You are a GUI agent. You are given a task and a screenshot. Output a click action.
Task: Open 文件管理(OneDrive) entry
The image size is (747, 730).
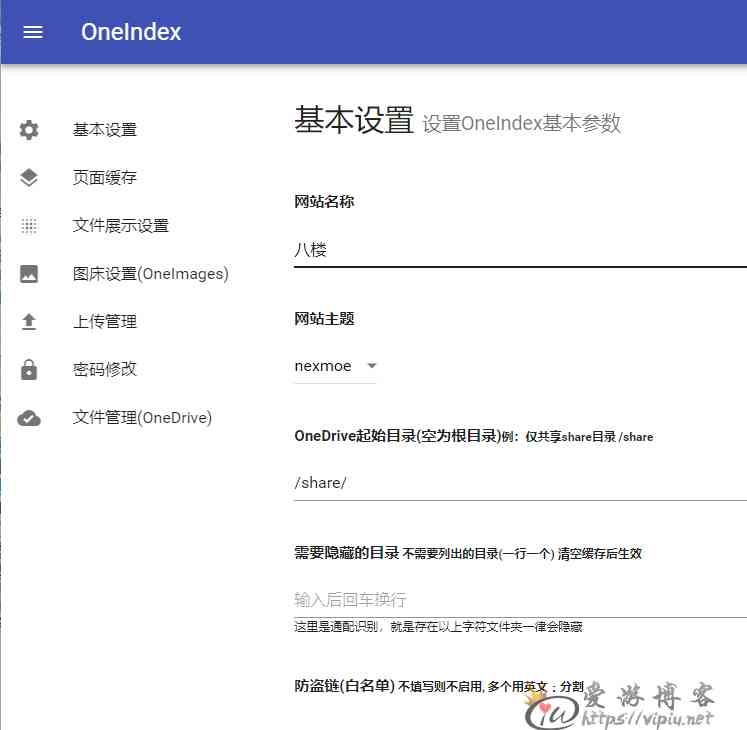[x=142, y=418]
